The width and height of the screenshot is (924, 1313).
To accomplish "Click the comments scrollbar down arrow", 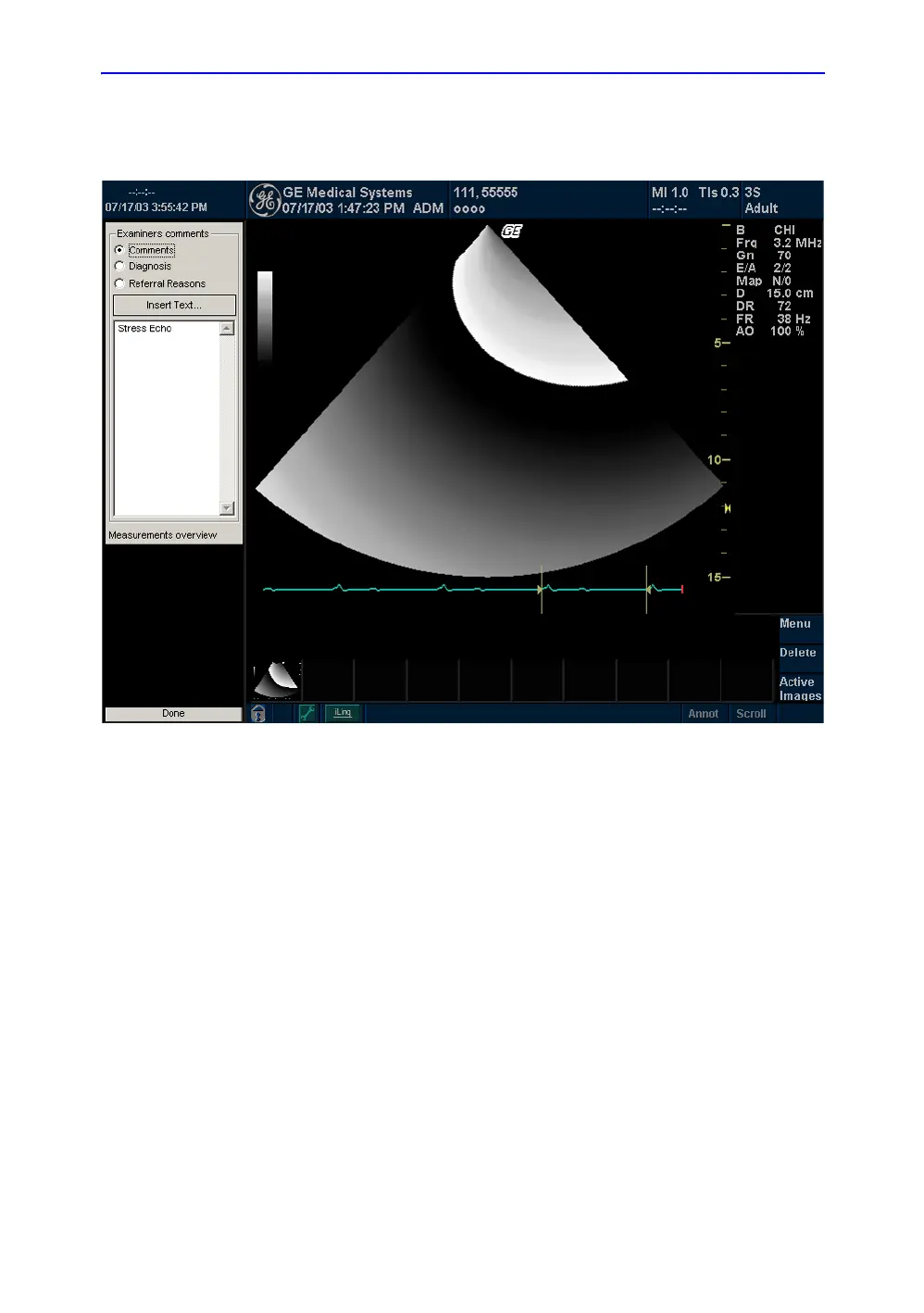I will pos(227,508).
